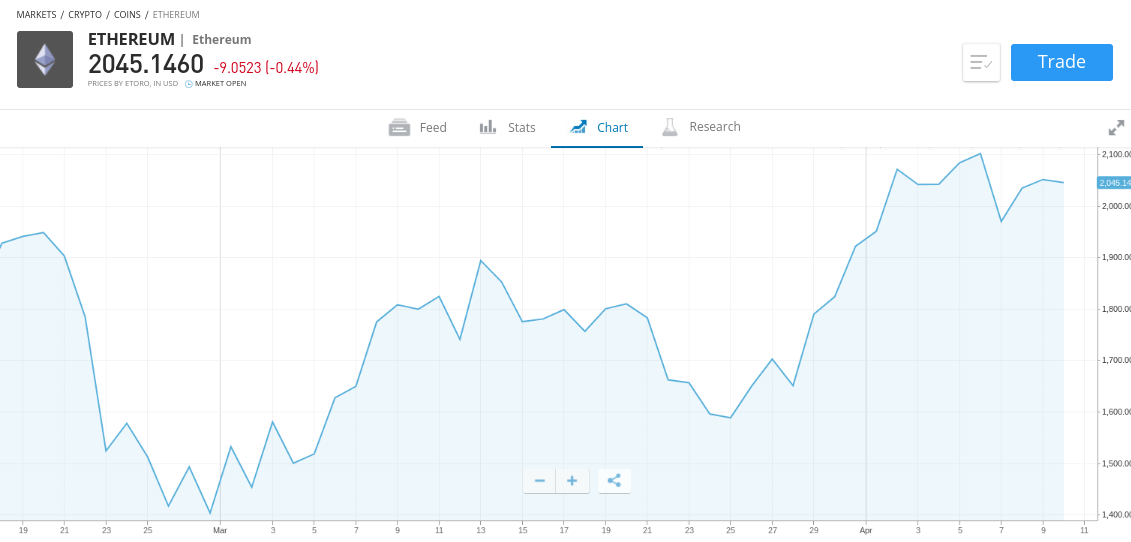Go to MARKETS breadcrumb link
Screen dimensions: 1131x542
click(36, 14)
